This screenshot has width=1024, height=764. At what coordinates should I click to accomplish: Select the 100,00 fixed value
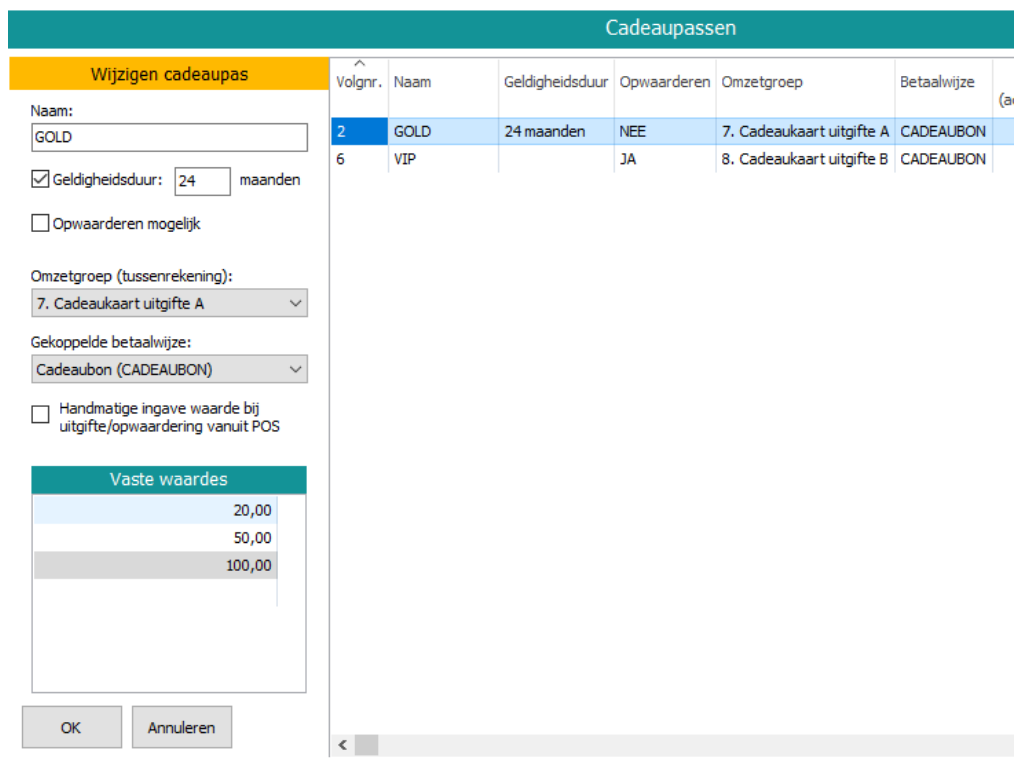[x=155, y=566]
